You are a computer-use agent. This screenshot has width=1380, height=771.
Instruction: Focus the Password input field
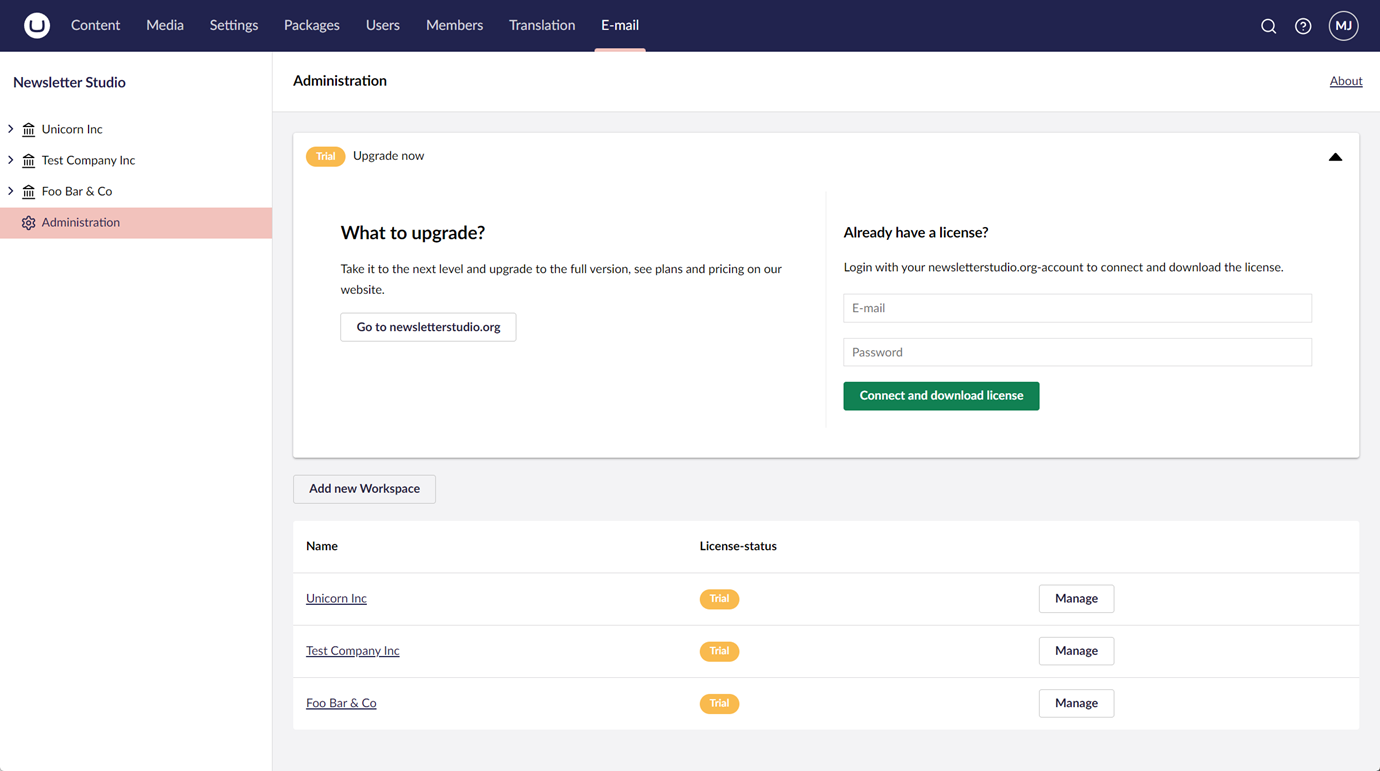click(x=1077, y=352)
